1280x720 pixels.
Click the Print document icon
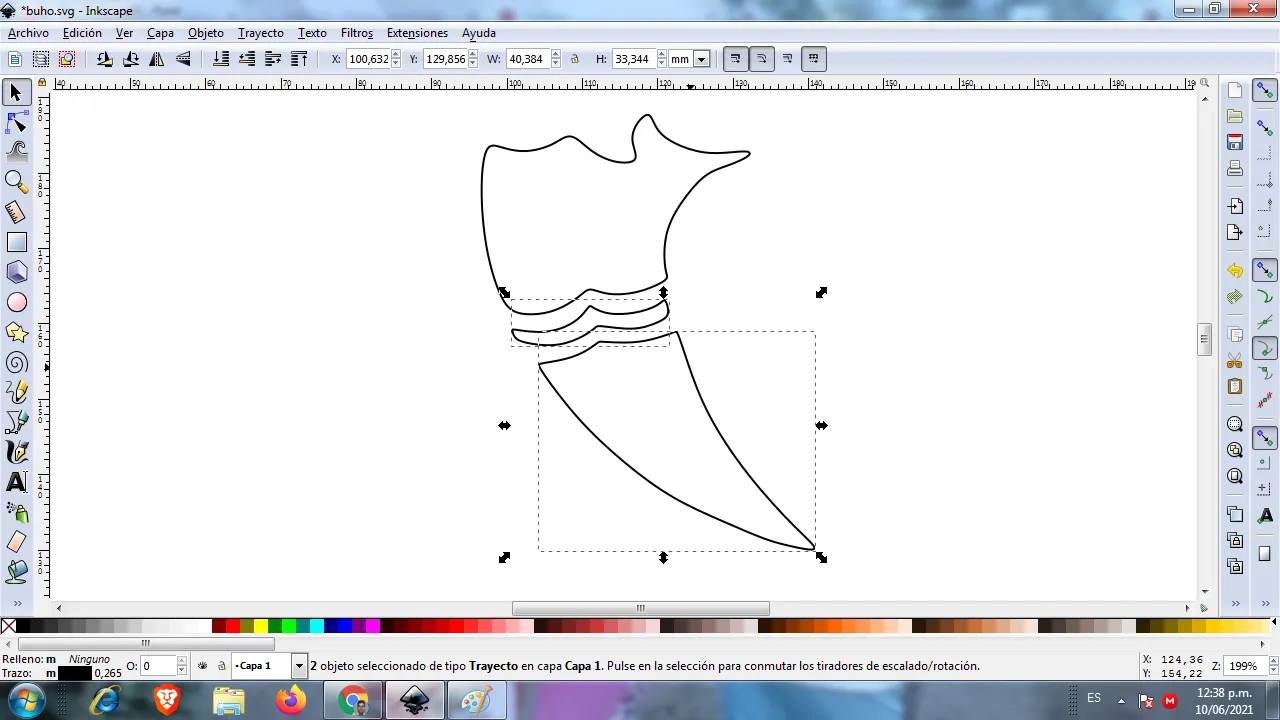pos(1235,168)
